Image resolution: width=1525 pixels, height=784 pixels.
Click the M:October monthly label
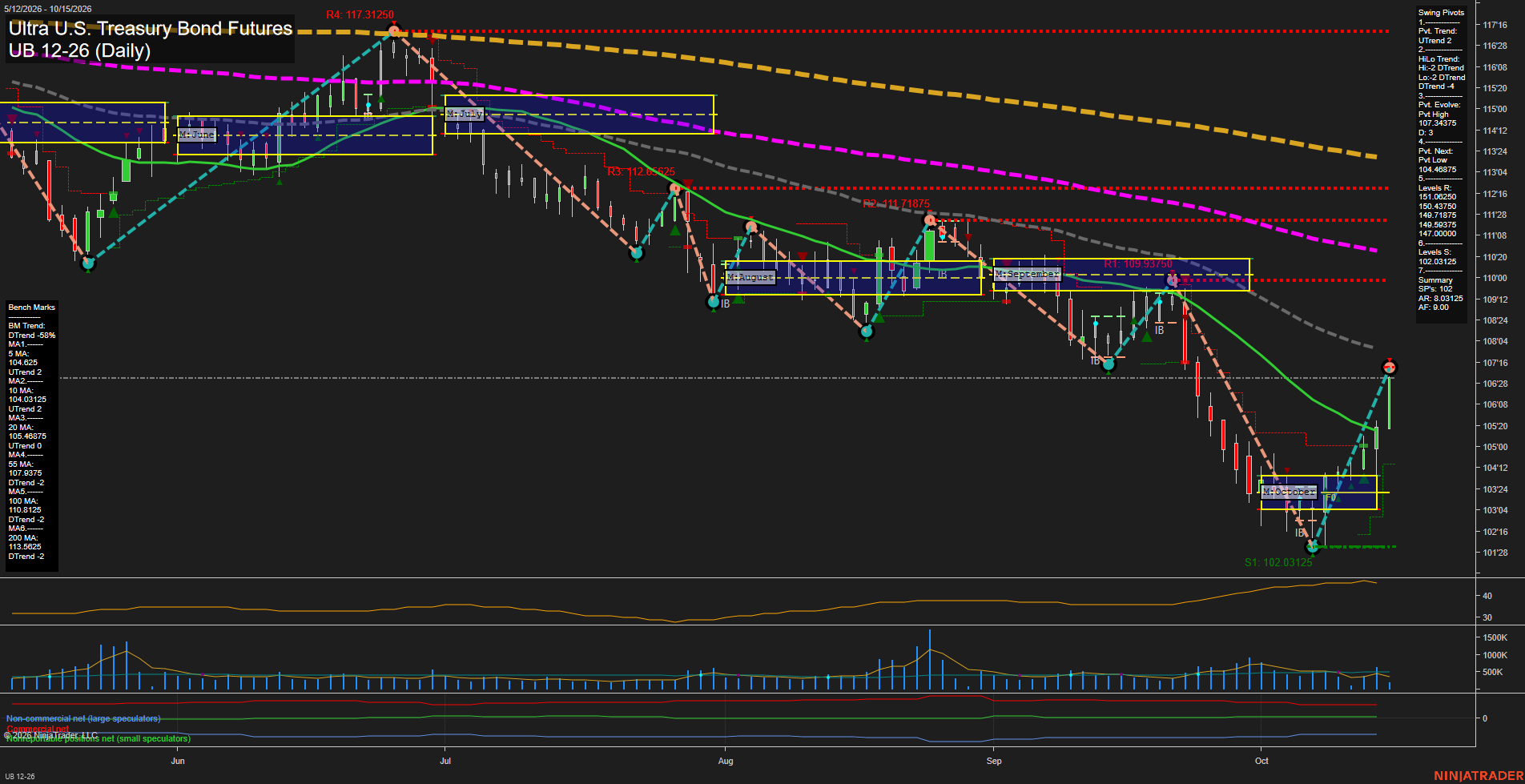pos(1289,492)
